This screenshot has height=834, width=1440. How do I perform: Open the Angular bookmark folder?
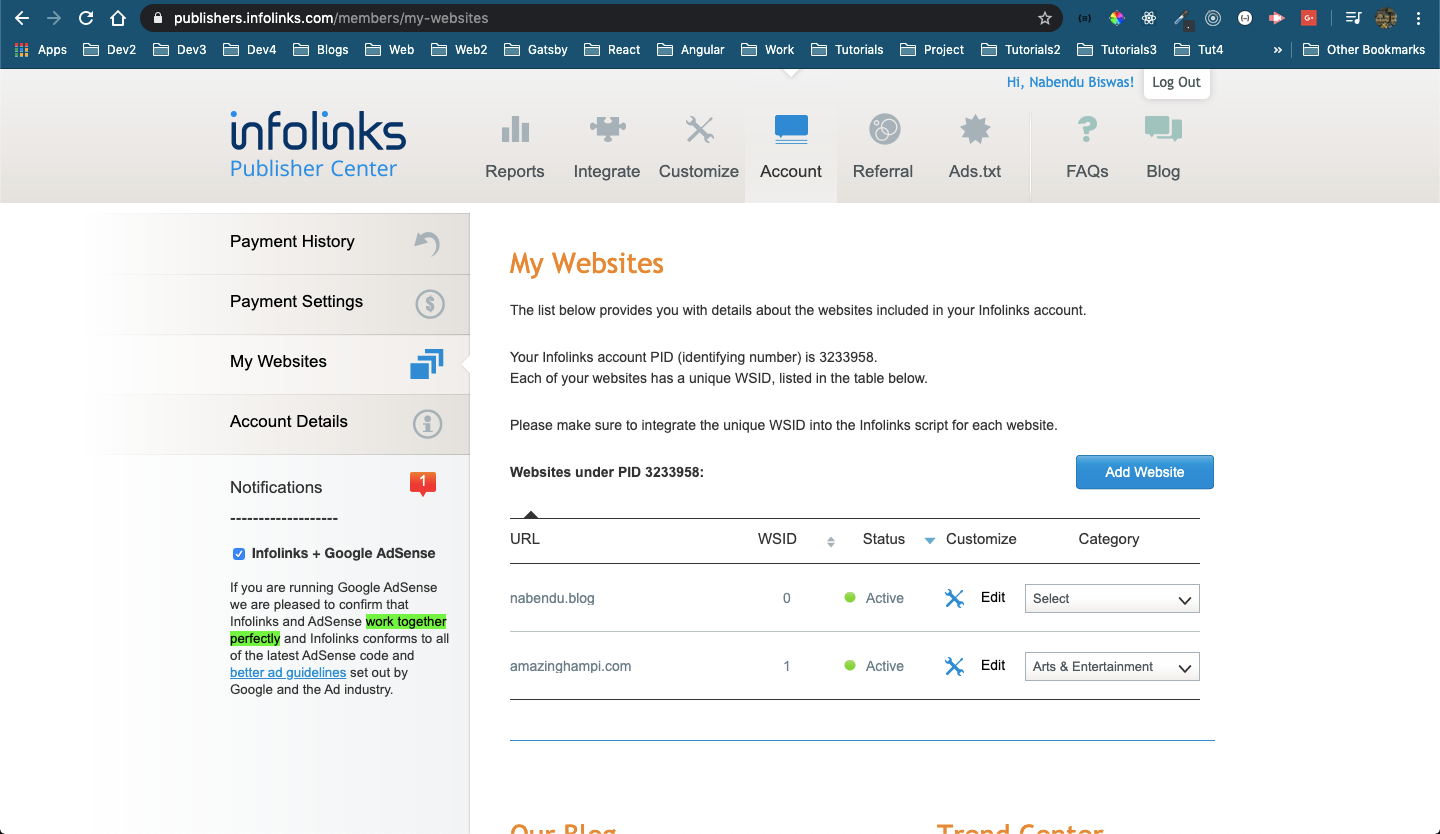(x=691, y=49)
